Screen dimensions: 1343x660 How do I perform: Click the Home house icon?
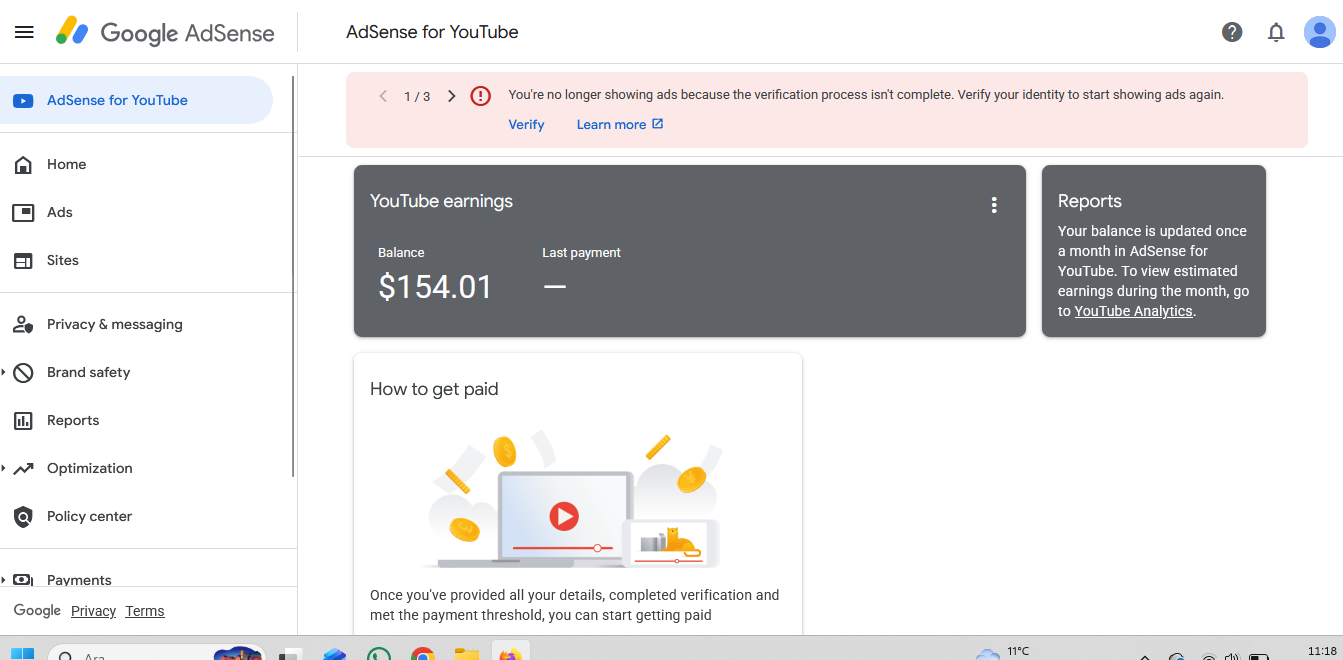23,165
